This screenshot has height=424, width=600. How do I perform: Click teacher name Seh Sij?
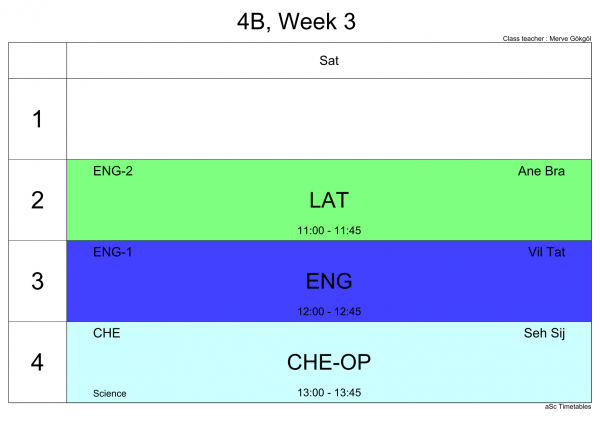click(544, 333)
